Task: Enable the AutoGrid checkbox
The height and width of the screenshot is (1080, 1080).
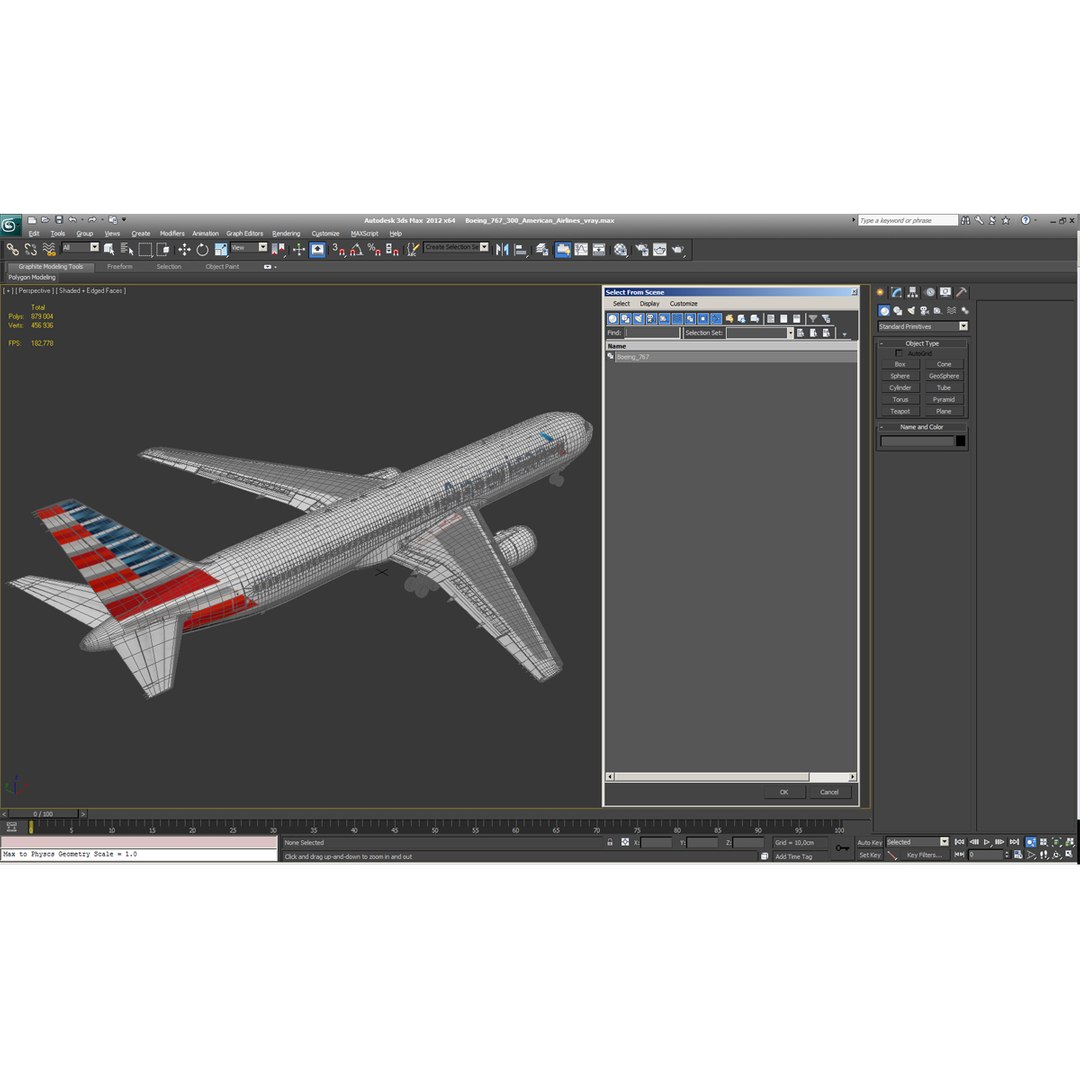Action: click(899, 353)
